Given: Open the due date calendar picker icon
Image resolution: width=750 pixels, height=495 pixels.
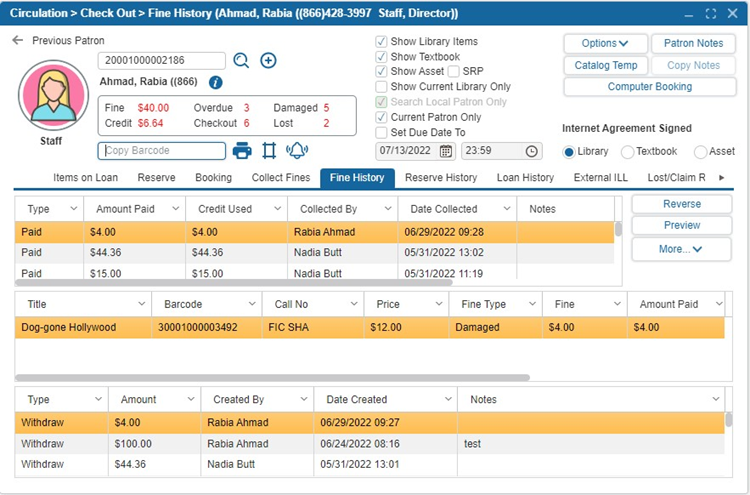Looking at the screenshot, I should pyautogui.click(x=446, y=151).
